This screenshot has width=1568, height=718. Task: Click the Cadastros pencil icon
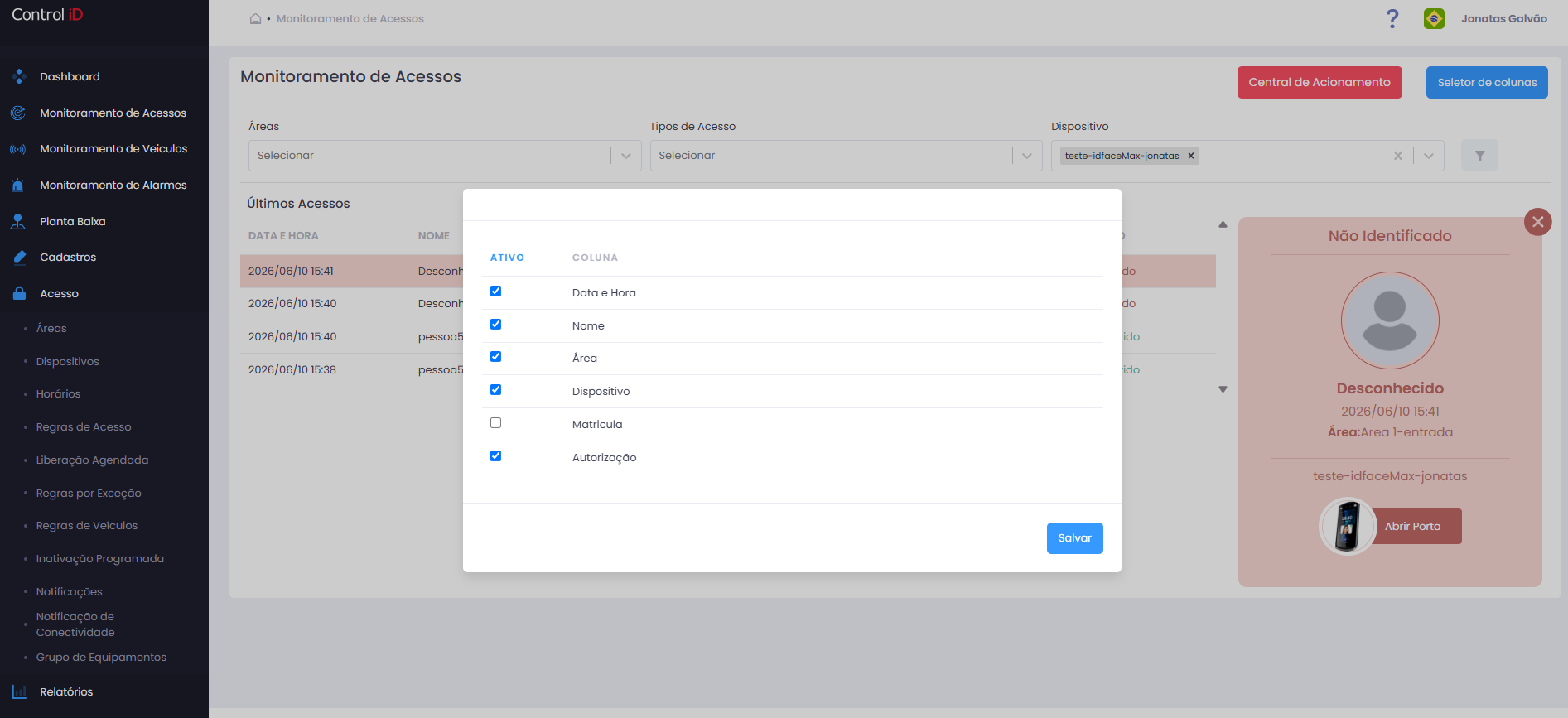19,258
